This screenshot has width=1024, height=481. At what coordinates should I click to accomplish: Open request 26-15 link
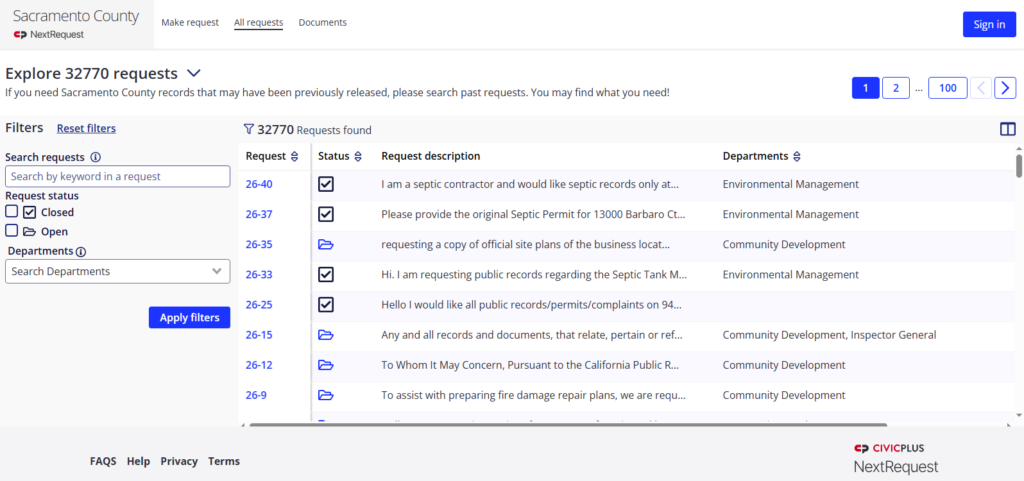coord(259,335)
